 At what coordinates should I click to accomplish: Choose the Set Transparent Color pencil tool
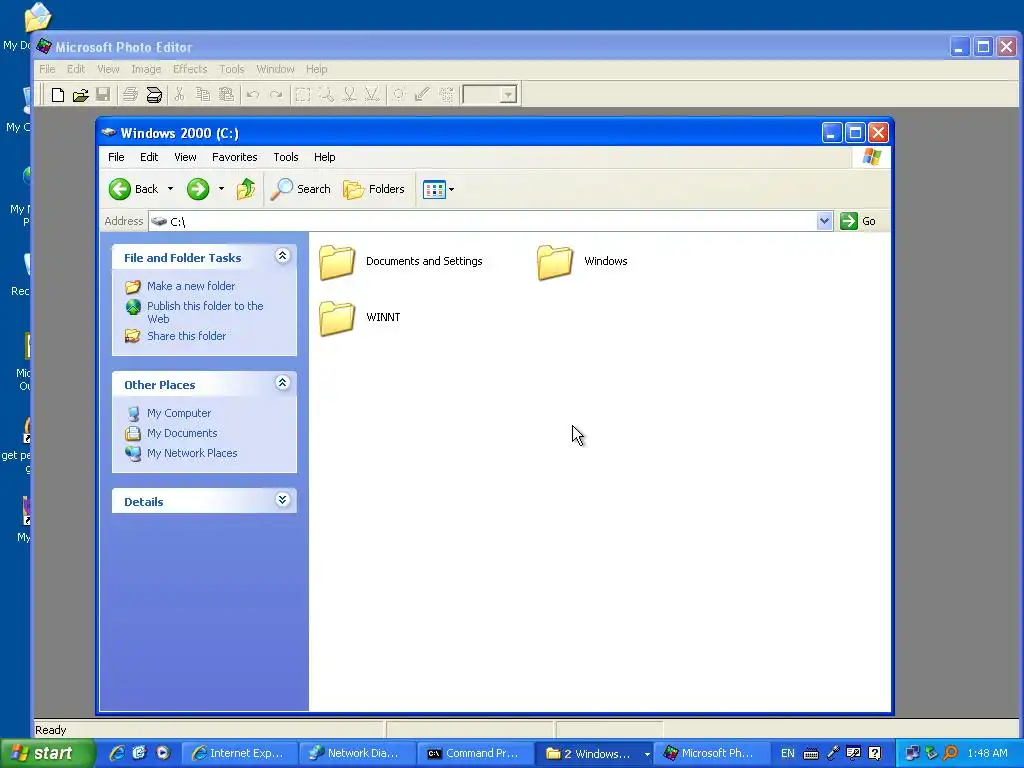[x=422, y=95]
